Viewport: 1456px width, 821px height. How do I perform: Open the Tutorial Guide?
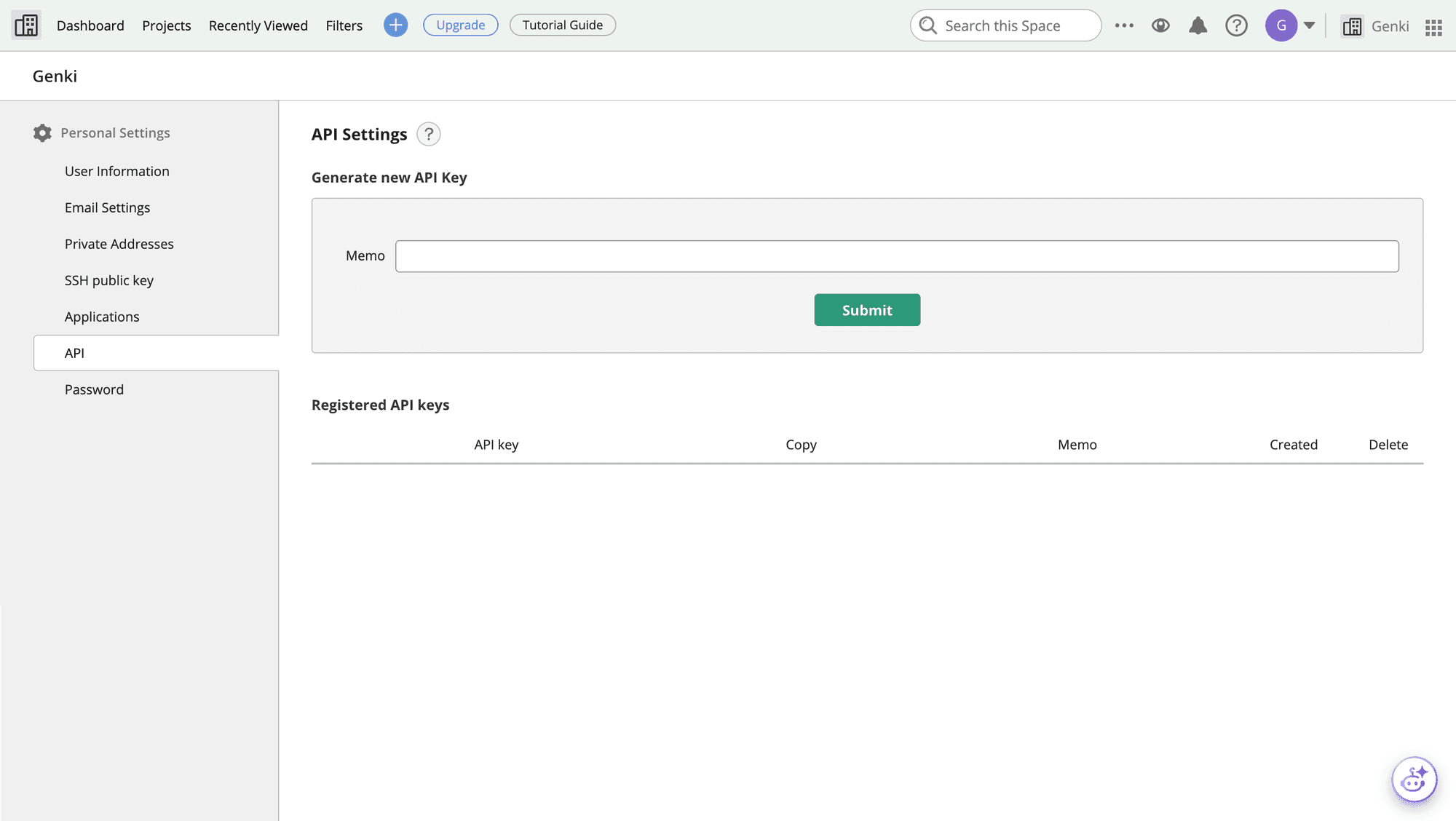[x=562, y=24]
